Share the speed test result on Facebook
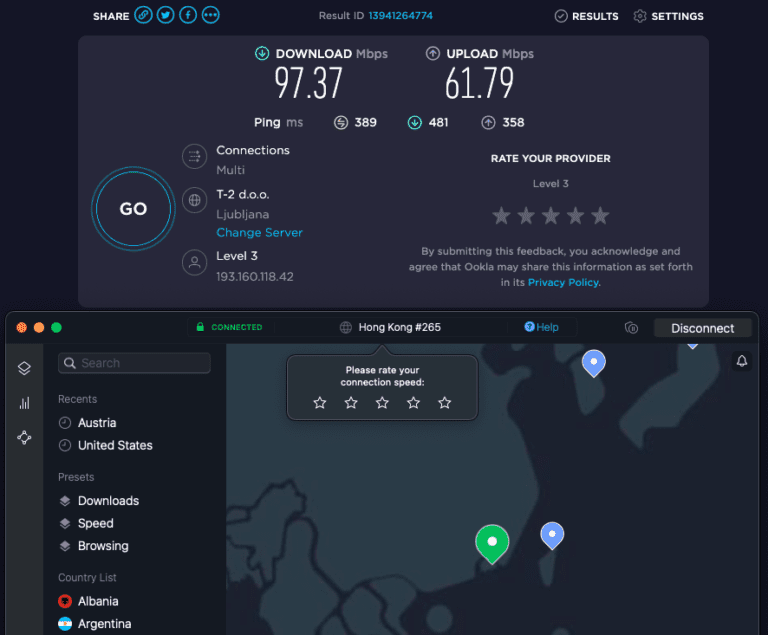The height and width of the screenshot is (635, 768). (x=187, y=15)
